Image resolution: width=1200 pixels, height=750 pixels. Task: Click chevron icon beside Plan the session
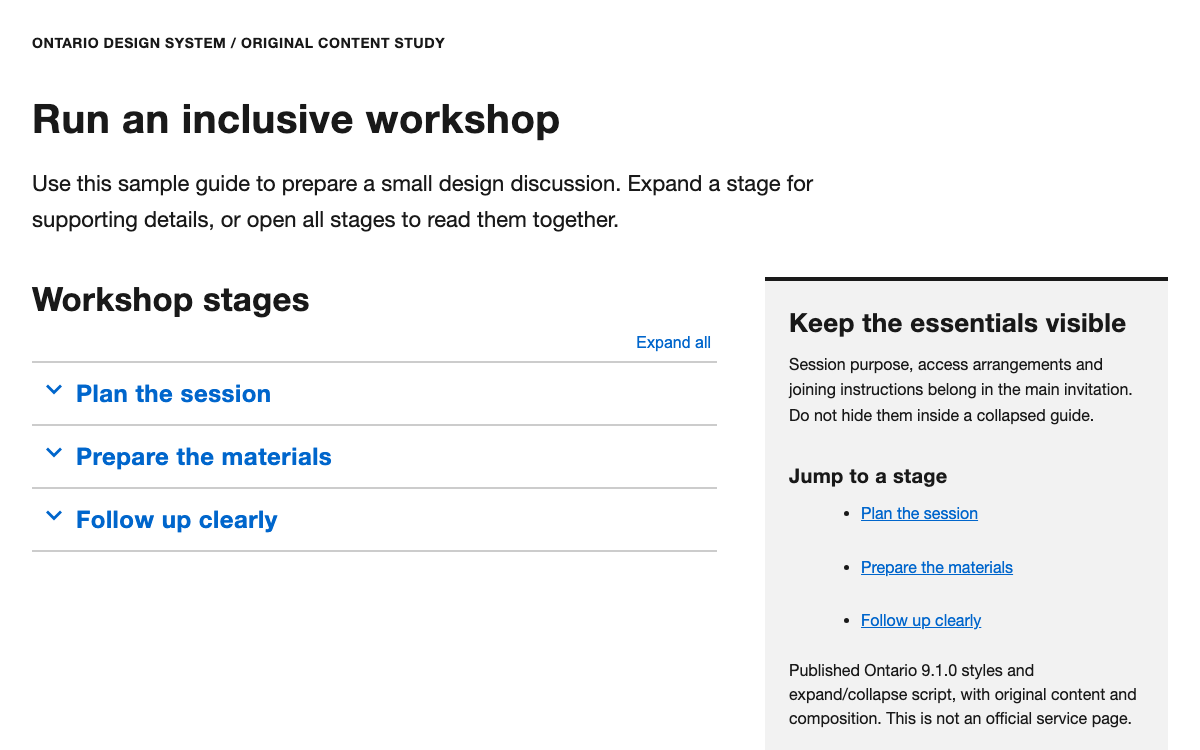pos(54,391)
